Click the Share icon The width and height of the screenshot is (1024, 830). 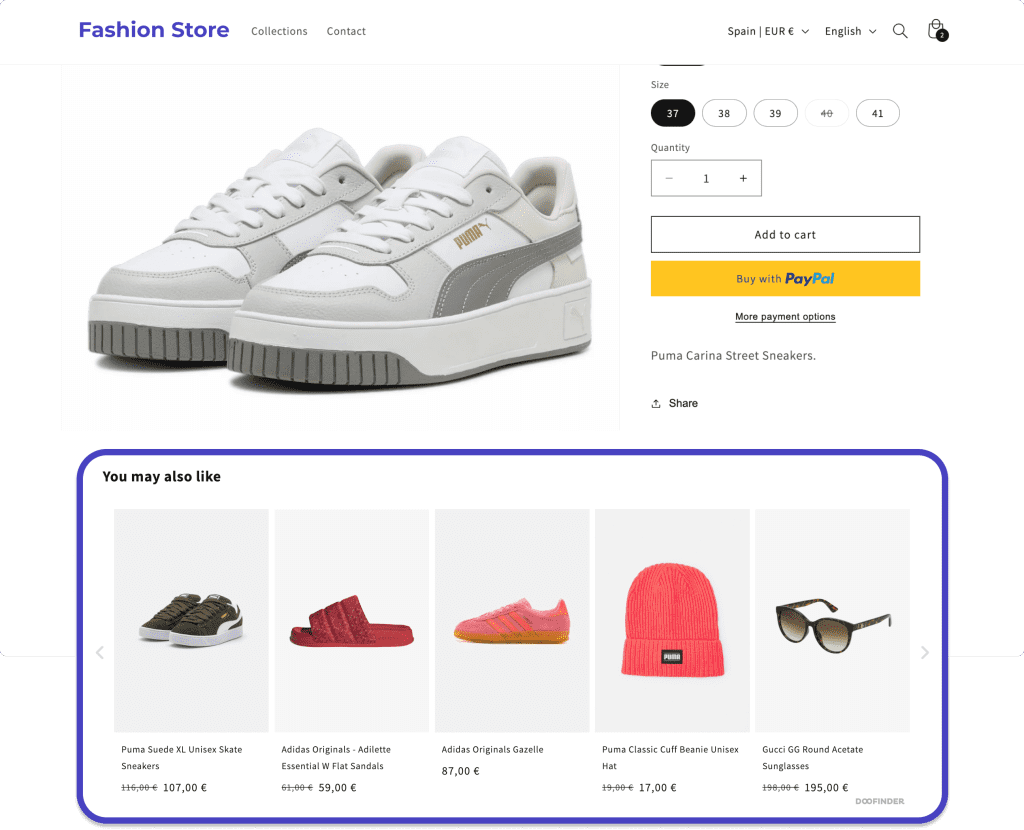(656, 404)
